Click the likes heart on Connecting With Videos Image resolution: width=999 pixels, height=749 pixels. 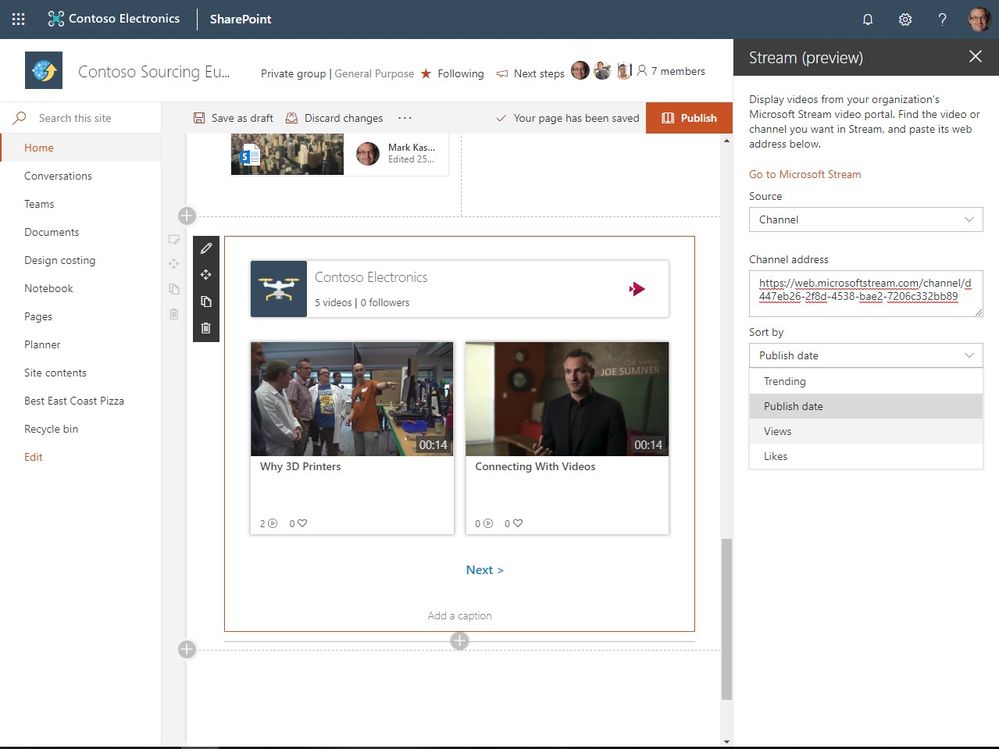[518, 523]
